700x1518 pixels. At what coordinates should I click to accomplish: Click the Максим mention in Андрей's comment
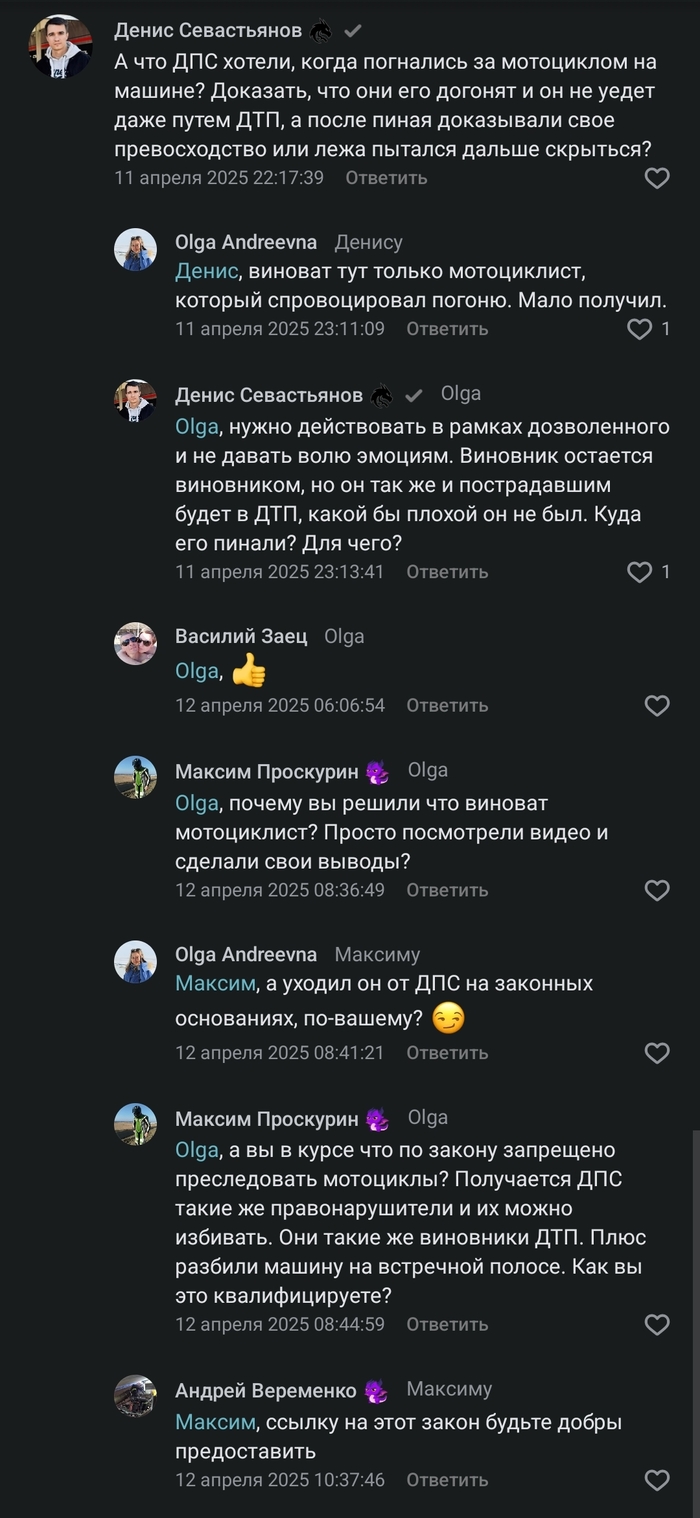[x=215, y=1422]
